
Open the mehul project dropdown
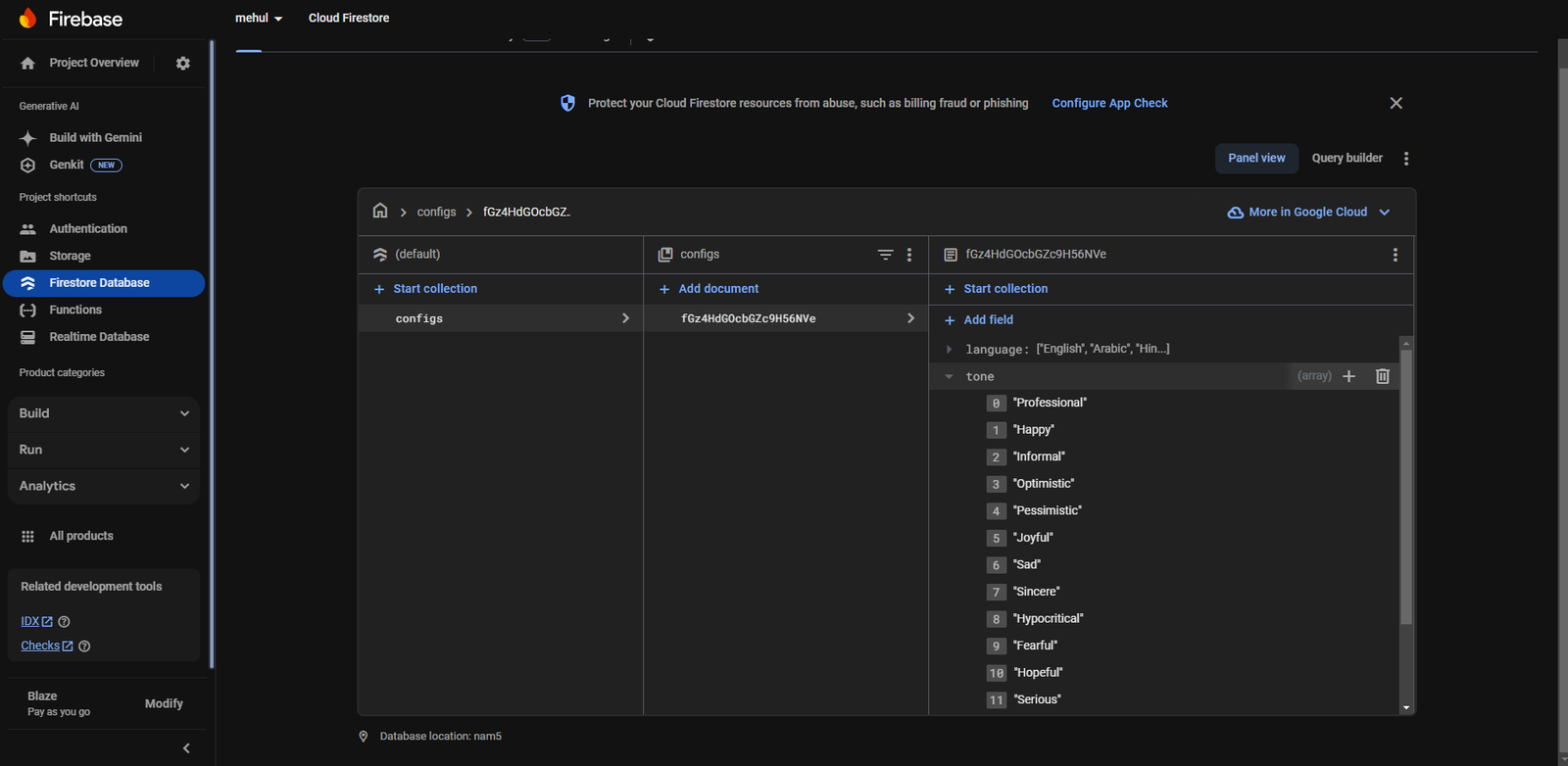coord(259,19)
